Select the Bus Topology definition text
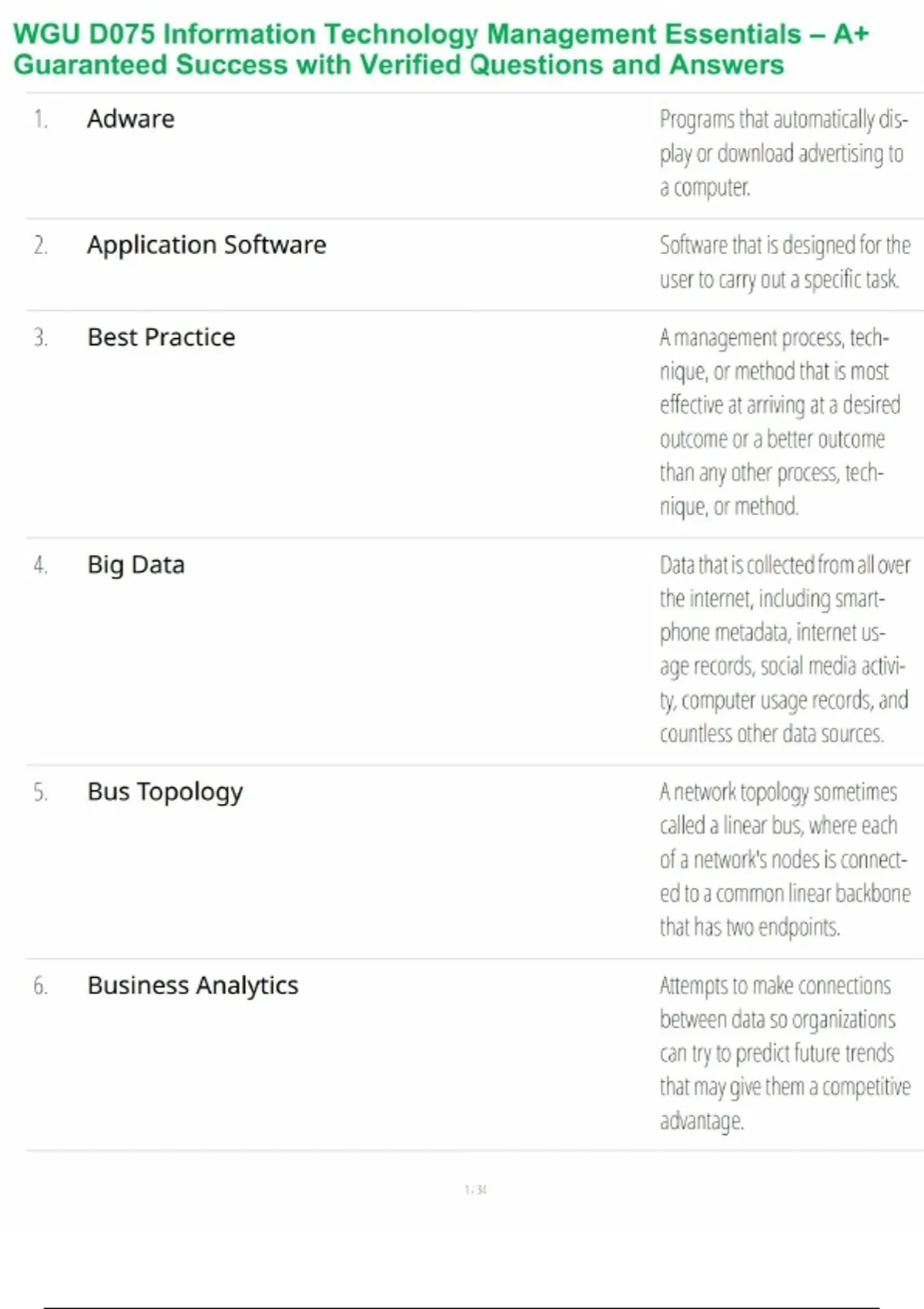The image size is (924, 1309). coord(784,859)
